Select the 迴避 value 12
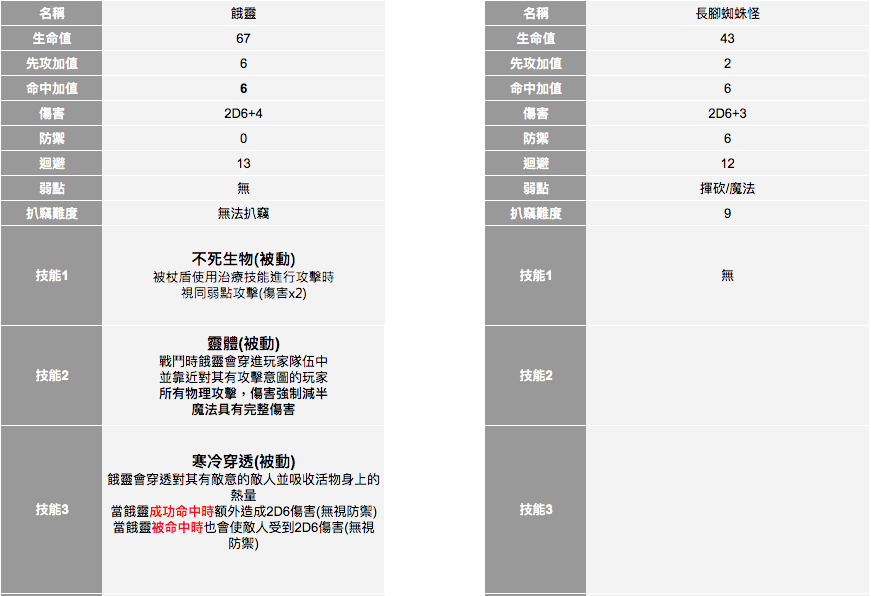871x596 pixels. point(727,163)
